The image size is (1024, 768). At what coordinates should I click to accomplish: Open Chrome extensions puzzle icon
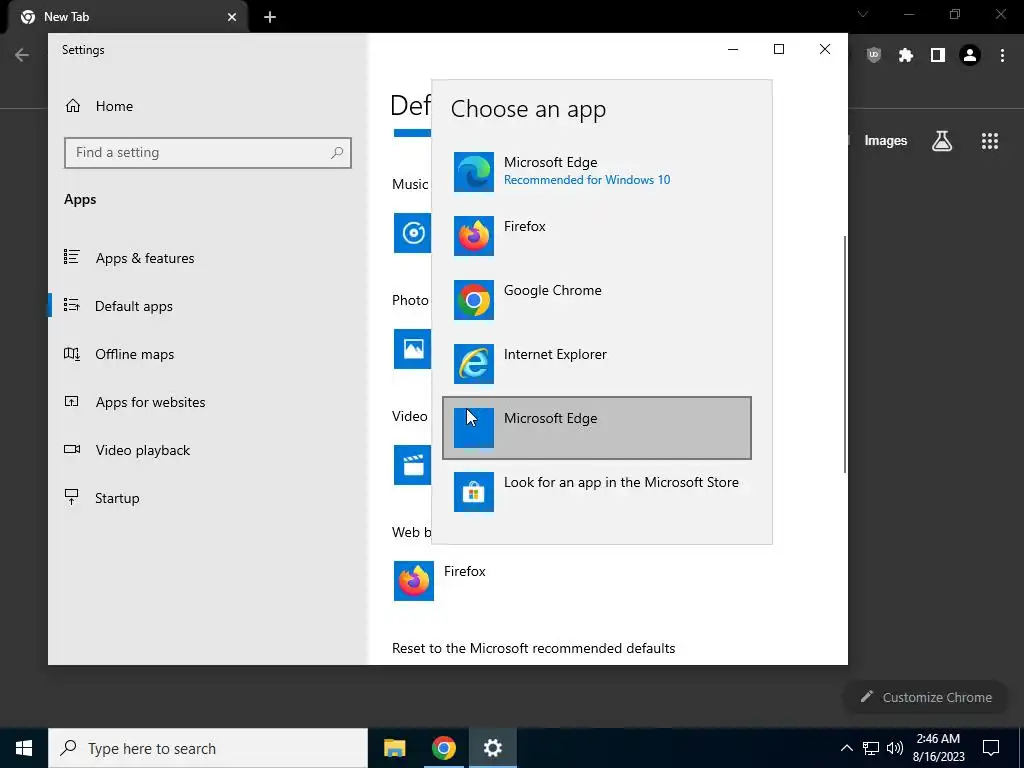[906, 56]
